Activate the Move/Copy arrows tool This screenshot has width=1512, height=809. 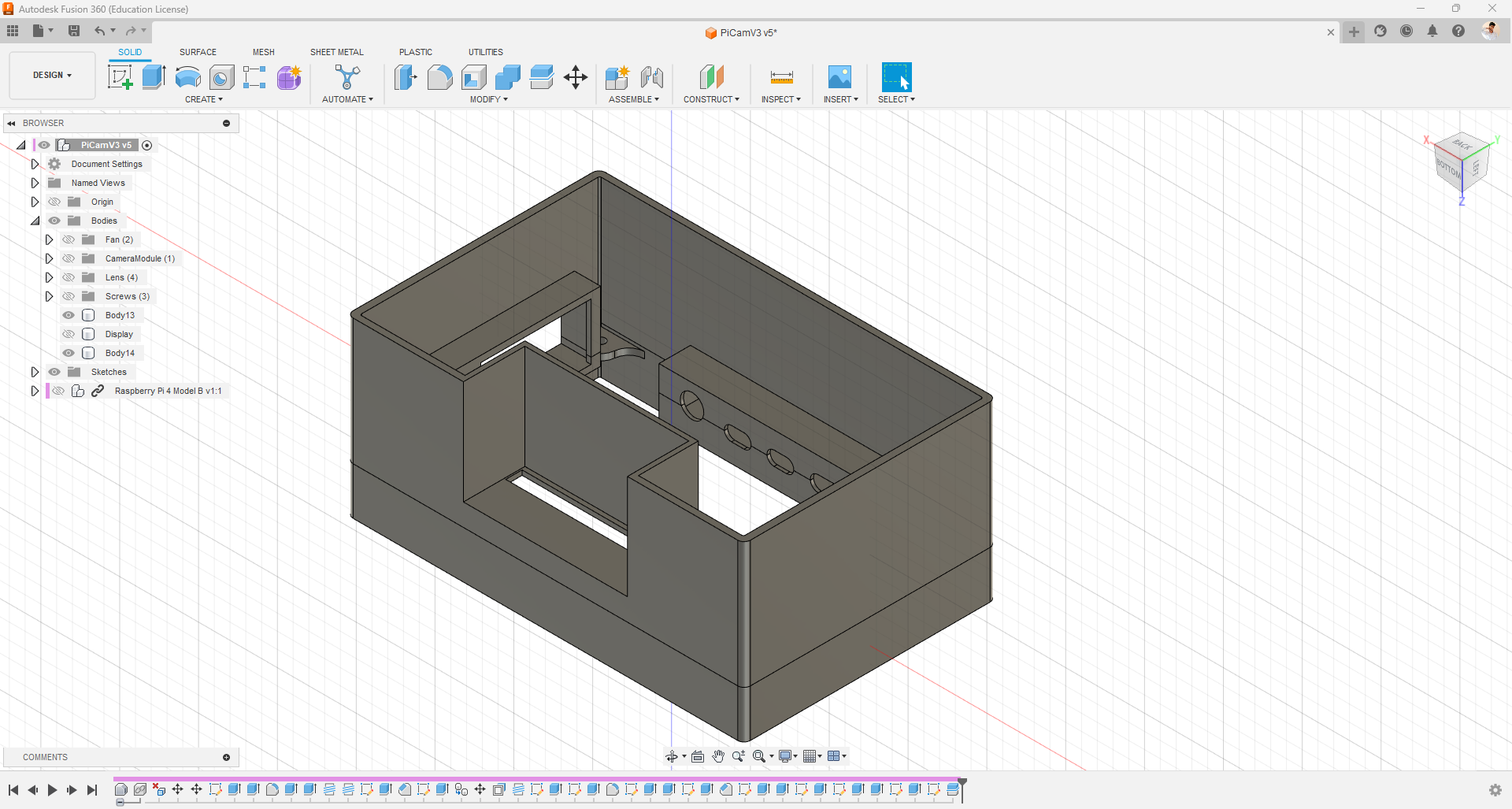tap(576, 77)
